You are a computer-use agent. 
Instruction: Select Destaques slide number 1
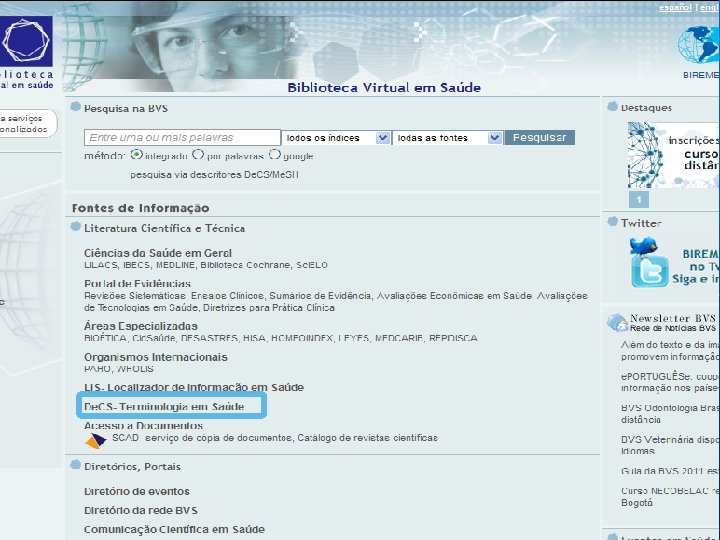tap(639, 200)
